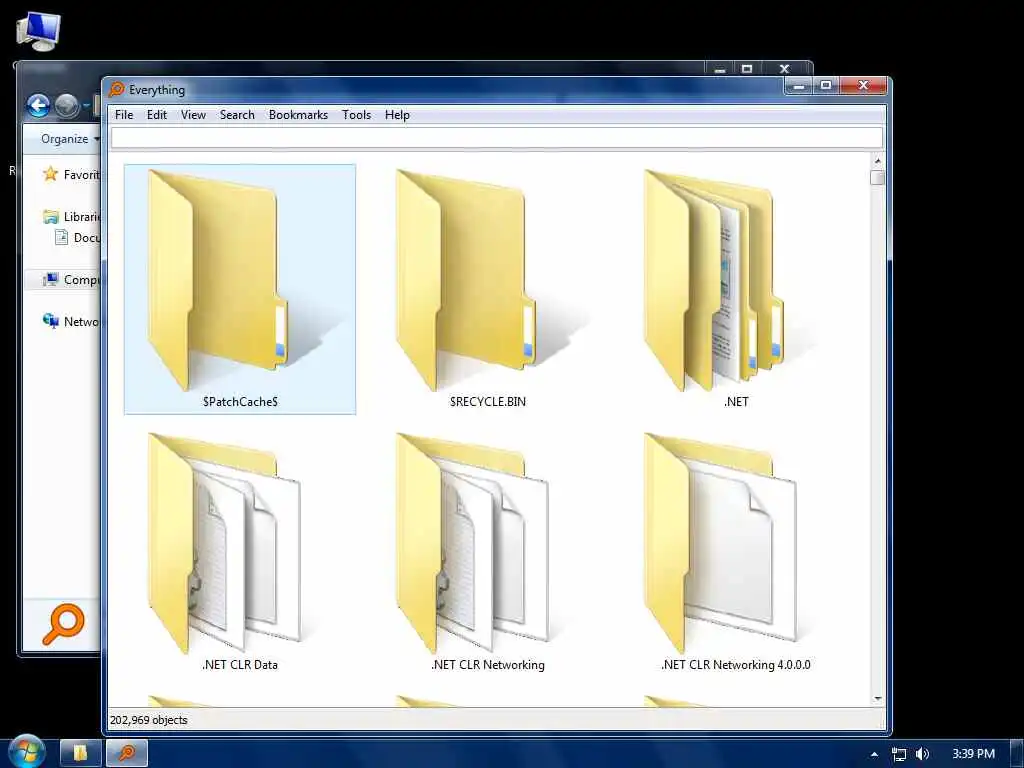
Task: Click the Everything search input field
Action: point(496,138)
